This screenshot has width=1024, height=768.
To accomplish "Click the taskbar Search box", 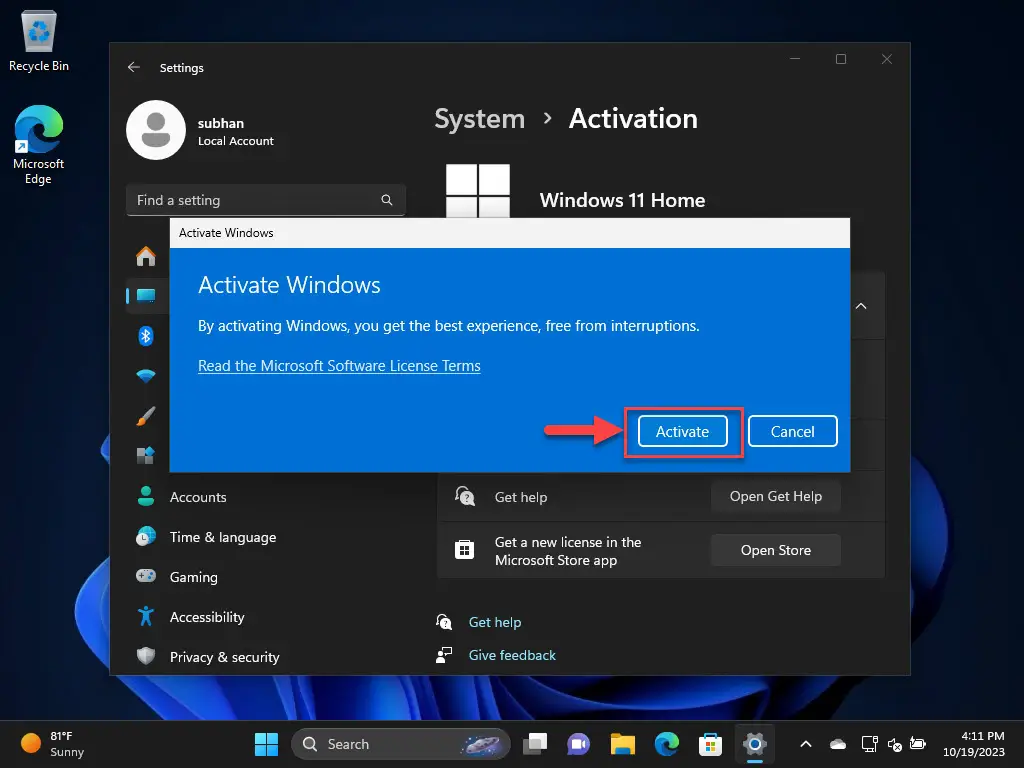I will pyautogui.click(x=400, y=744).
